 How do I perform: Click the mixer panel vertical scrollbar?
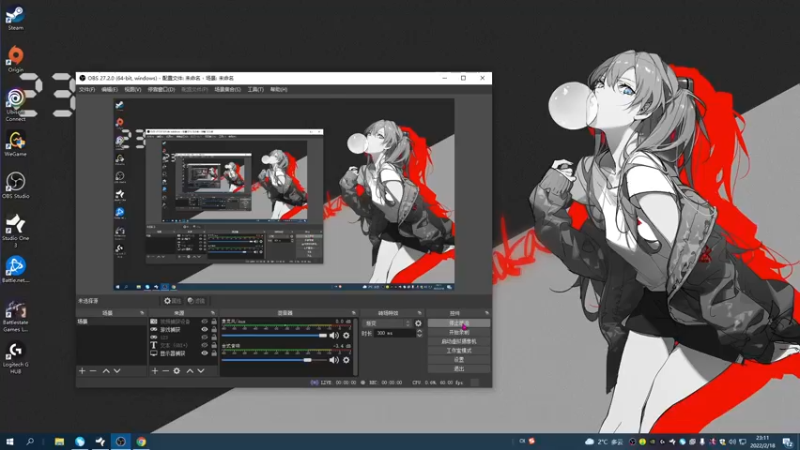tap(355, 347)
